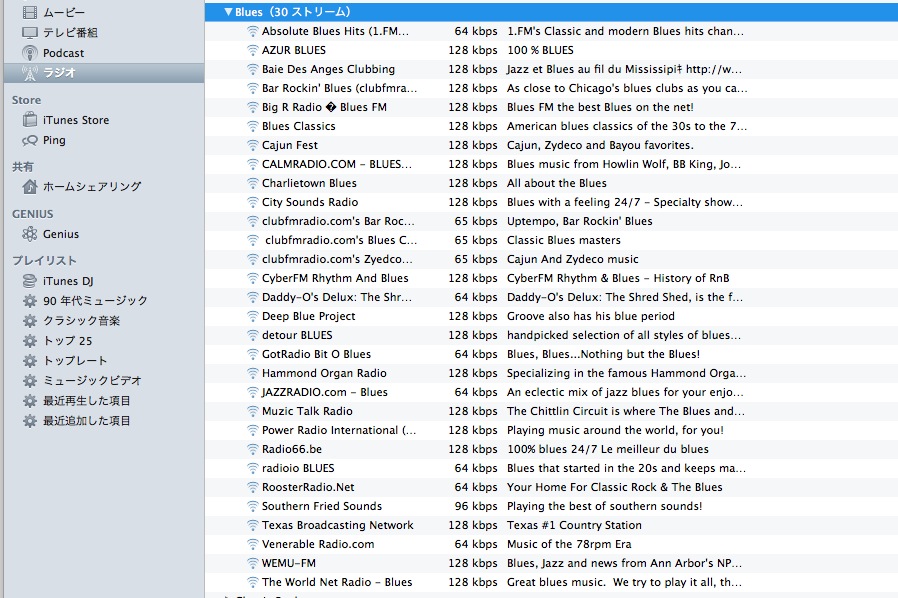Click gear icon for クラシック音楽
898x598 pixels.
coord(30,321)
